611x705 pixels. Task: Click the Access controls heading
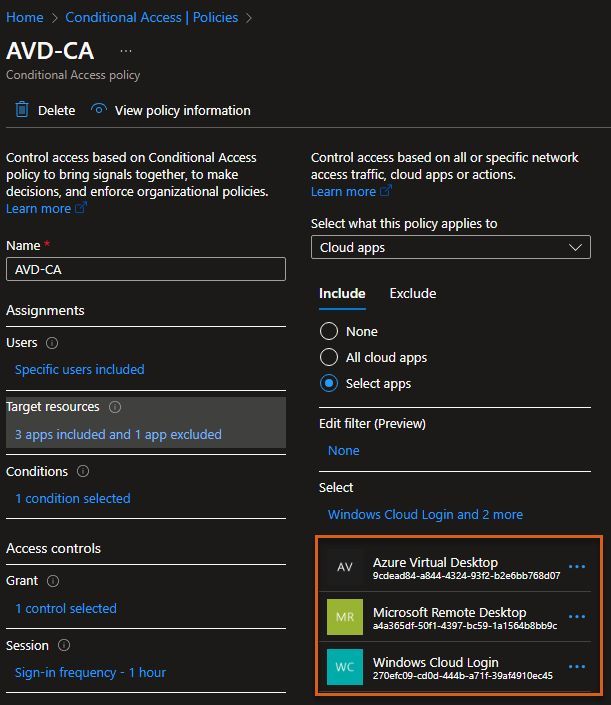point(53,549)
